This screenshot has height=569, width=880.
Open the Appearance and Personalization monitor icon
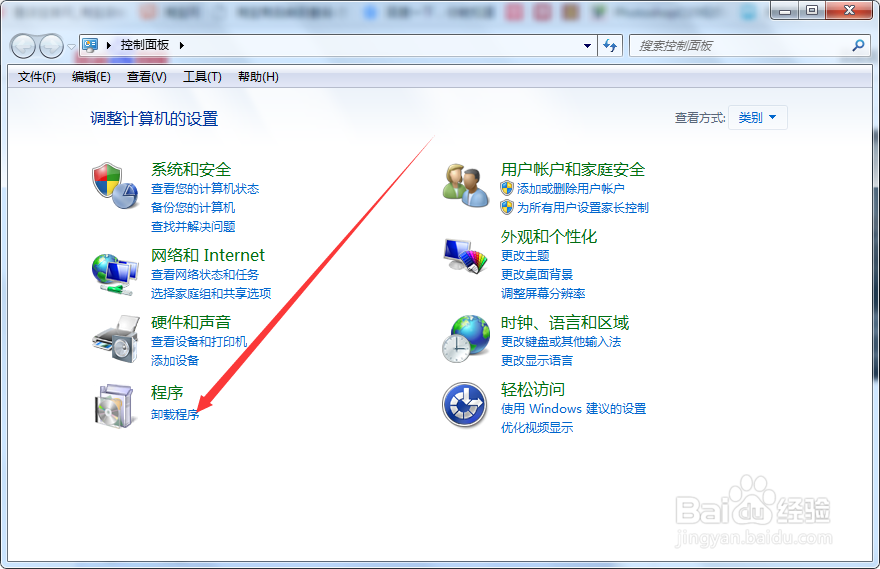click(x=465, y=256)
